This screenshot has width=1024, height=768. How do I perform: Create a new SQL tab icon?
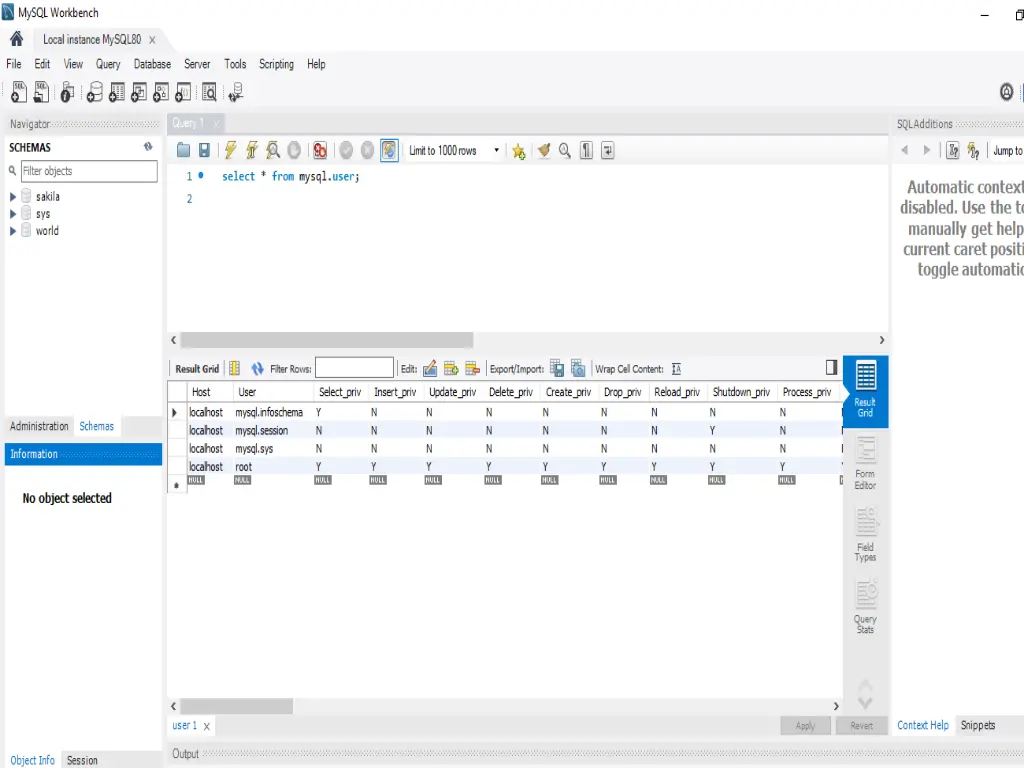coord(19,92)
